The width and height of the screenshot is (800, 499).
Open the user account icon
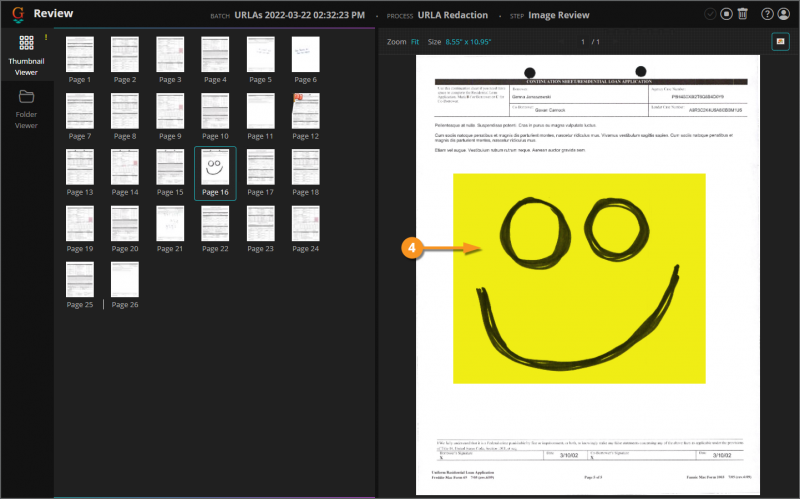pos(784,14)
